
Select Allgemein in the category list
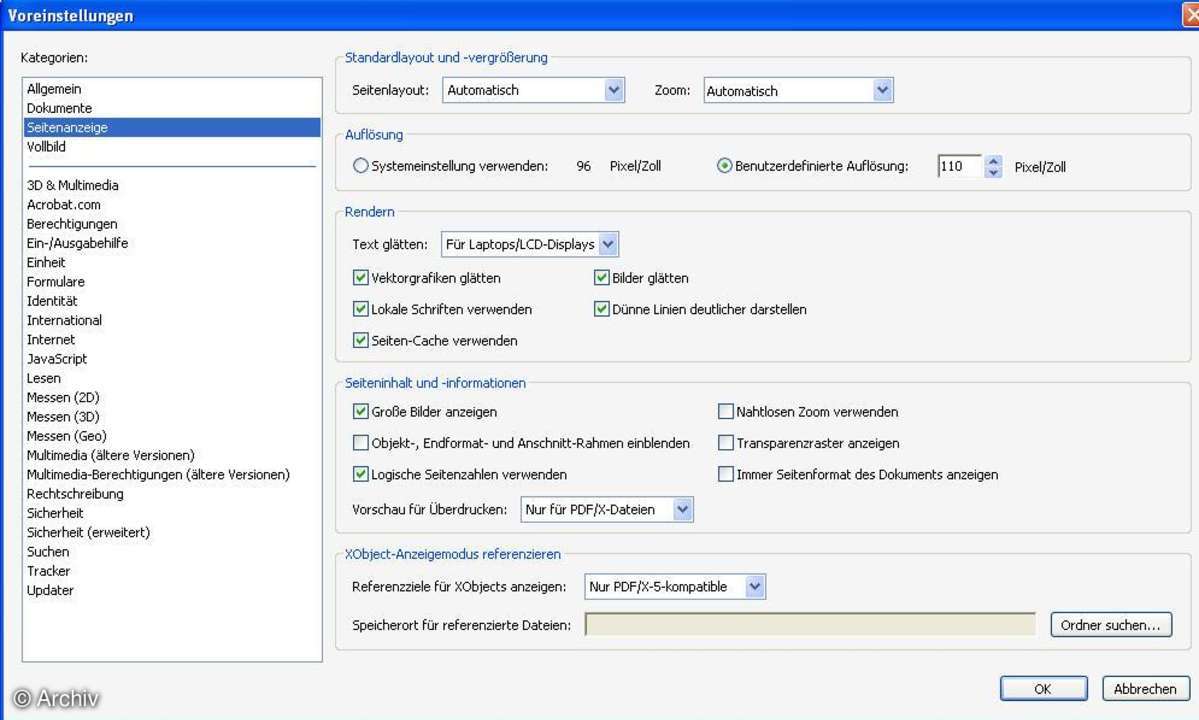coord(54,89)
